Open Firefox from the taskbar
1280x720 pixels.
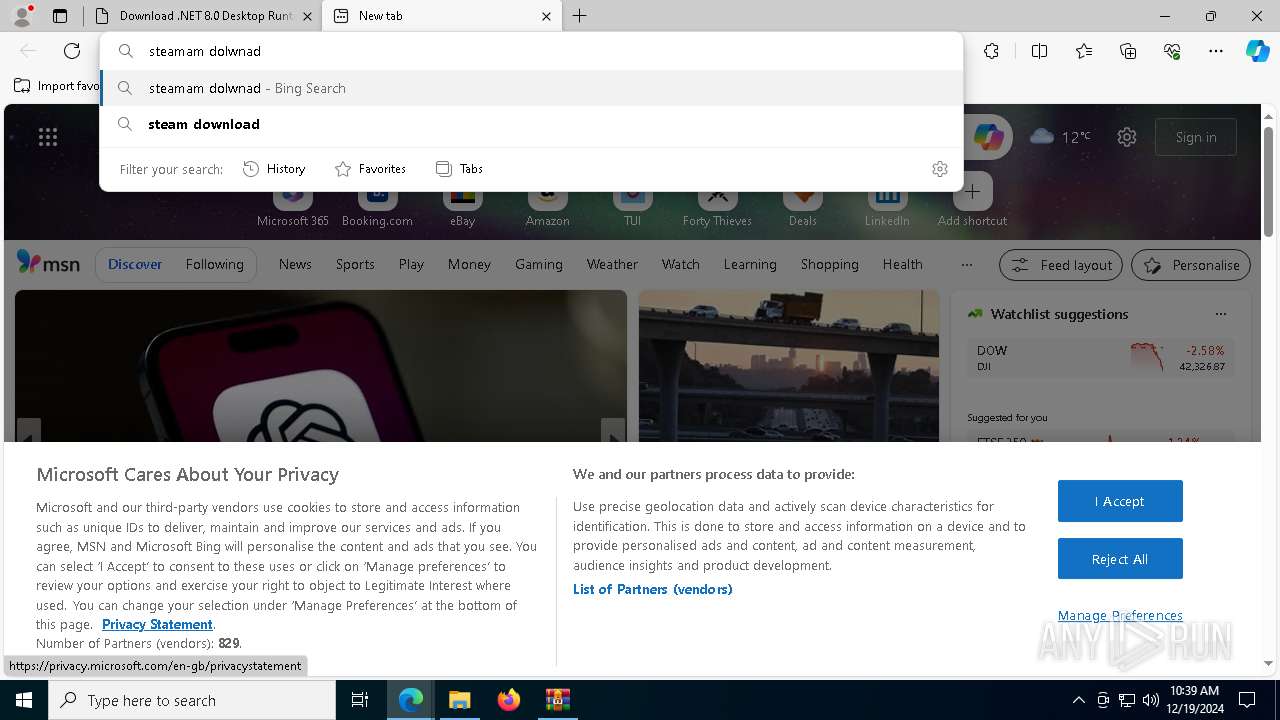pyautogui.click(x=509, y=700)
